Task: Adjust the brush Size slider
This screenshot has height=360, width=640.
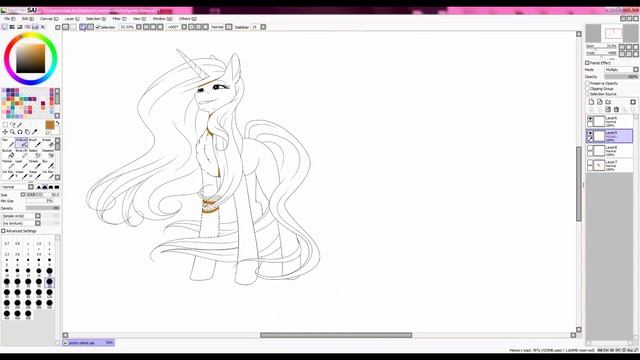Action: click(x=43, y=195)
